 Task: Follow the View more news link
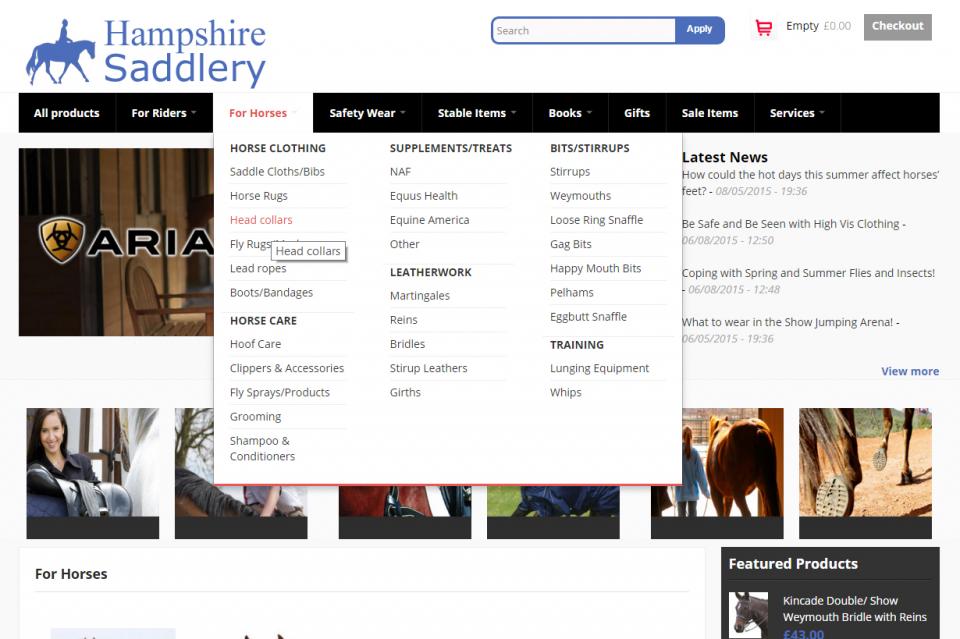pyautogui.click(x=909, y=371)
